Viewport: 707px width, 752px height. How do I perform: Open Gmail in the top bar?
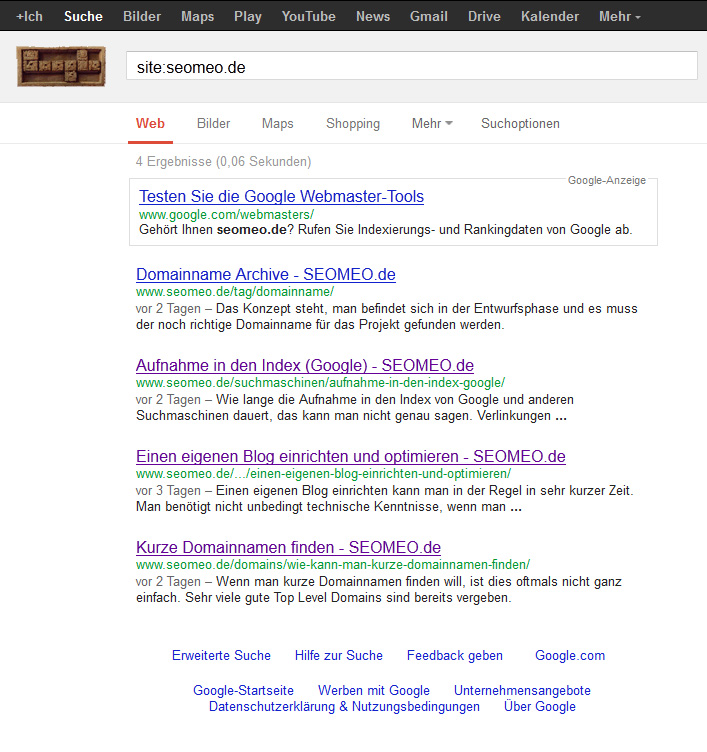[429, 16]
